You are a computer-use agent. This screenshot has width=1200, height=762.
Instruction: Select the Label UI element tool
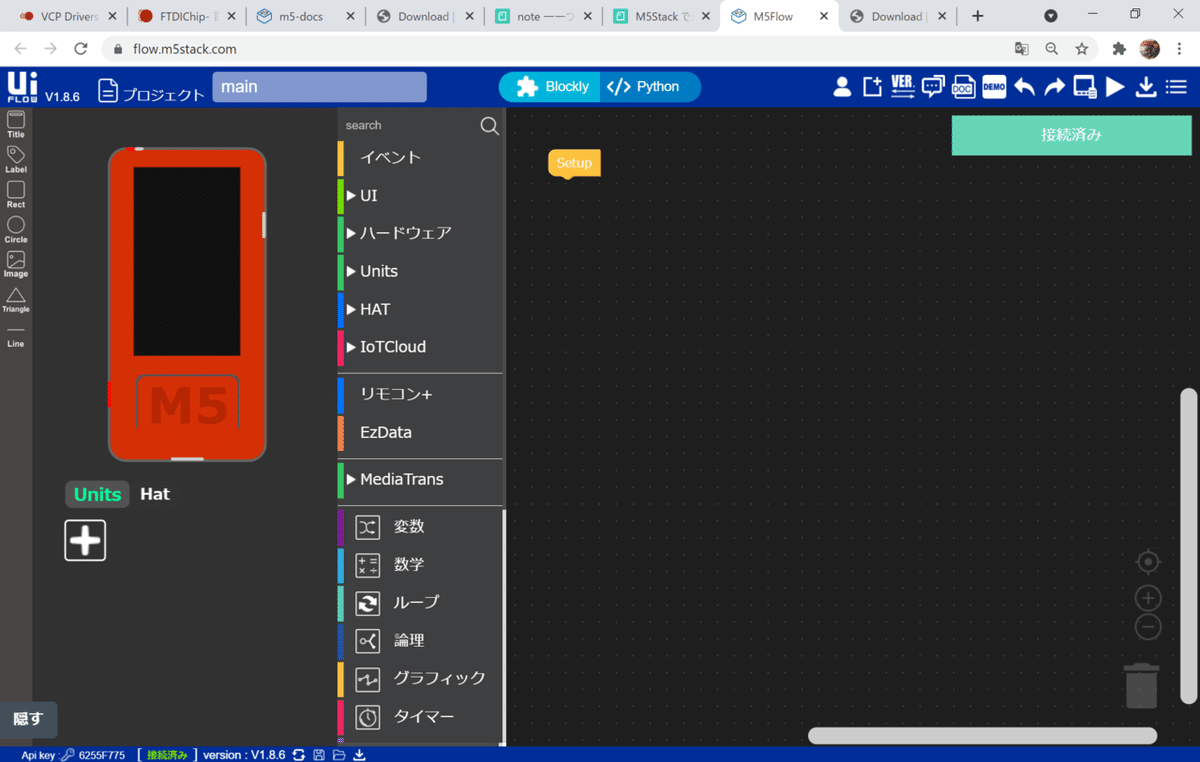click(16, 160)
